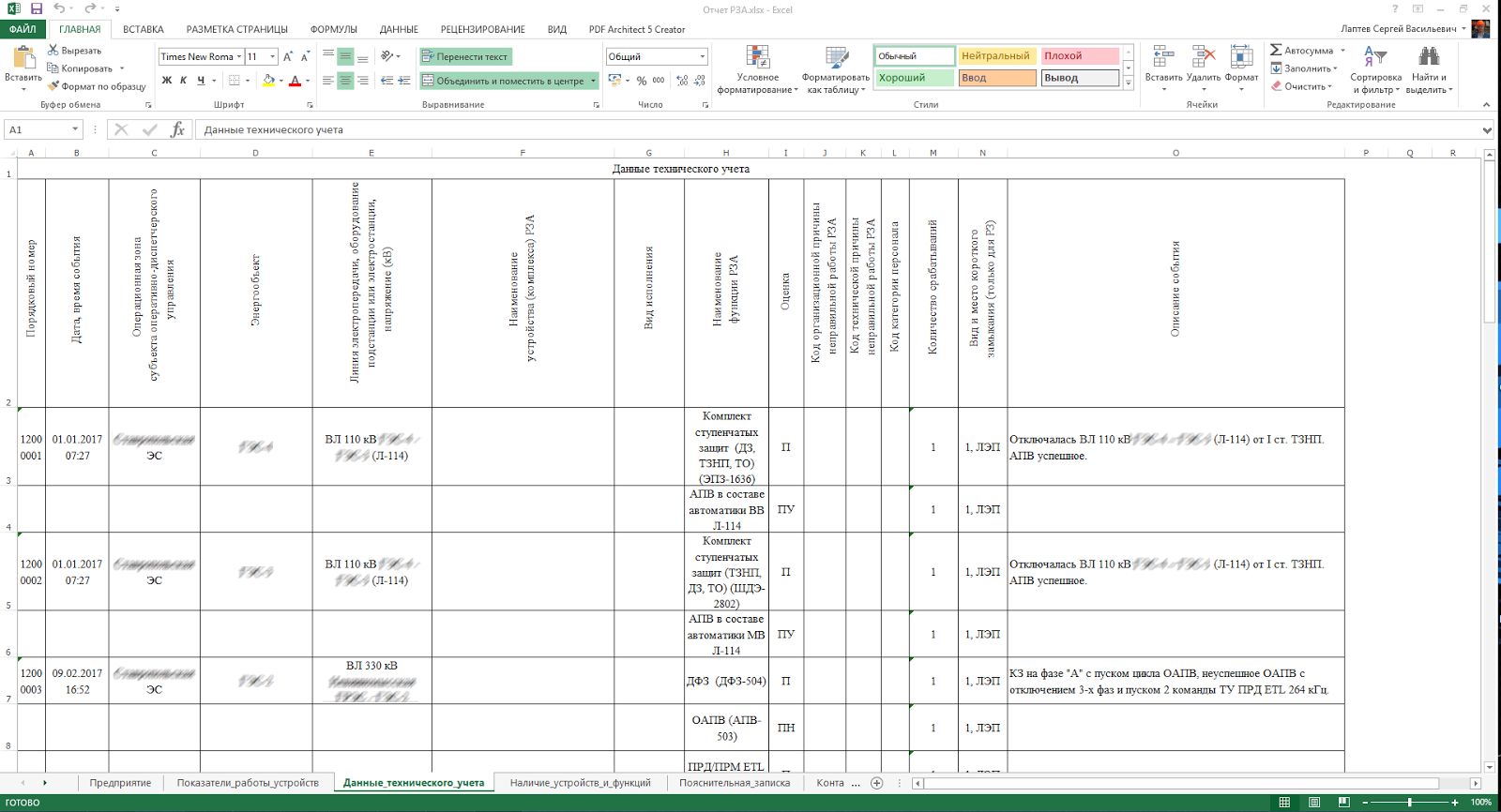Open Условное форматирование menu
This screenshot has height=812, width=1501.
(x=757, y=70)
